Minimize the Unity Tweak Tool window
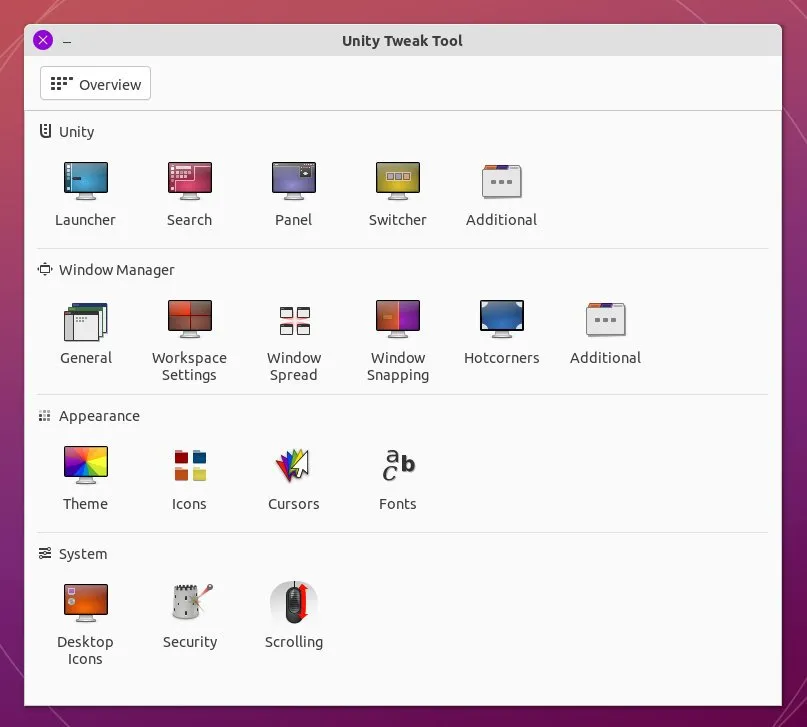 point(67,41)
